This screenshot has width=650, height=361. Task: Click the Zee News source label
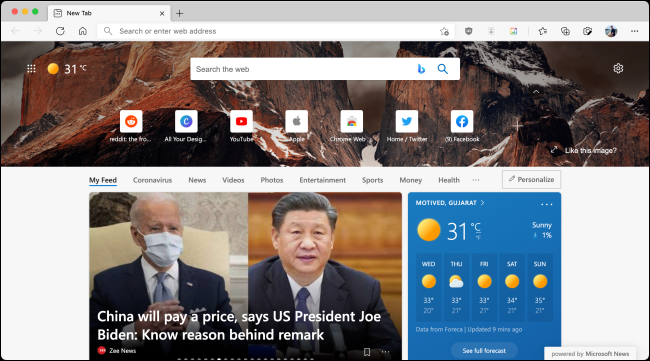[x=122, y=351]
